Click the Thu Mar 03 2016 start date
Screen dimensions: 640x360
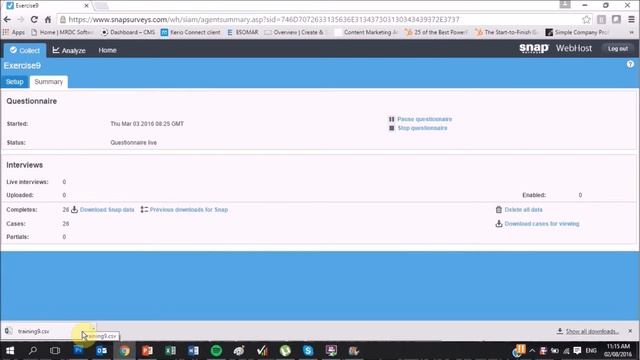(x=147, y=124)
